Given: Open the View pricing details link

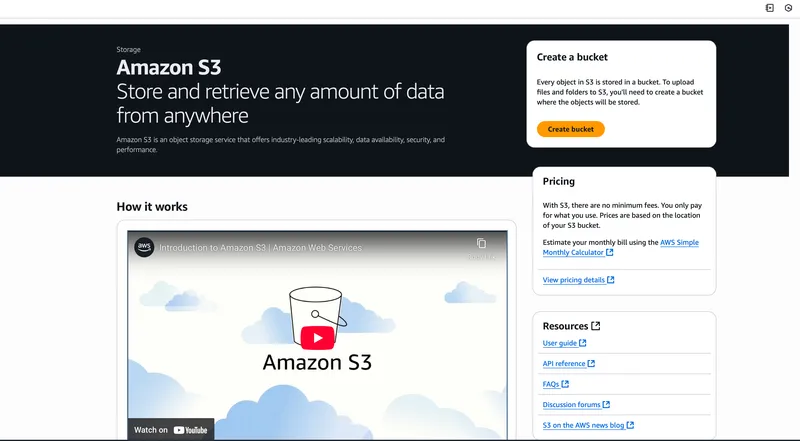Looking at the screenshot, I should [x=573, y=280].
